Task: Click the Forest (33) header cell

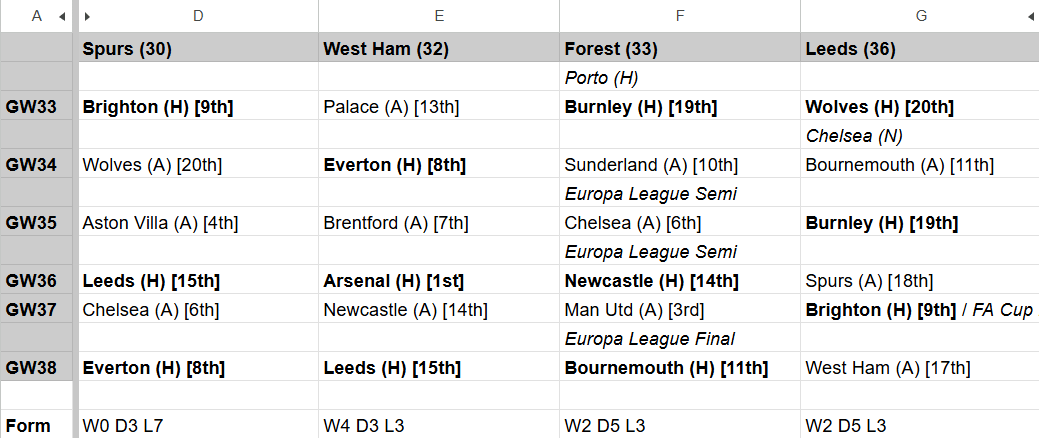Action: [680, 48]
